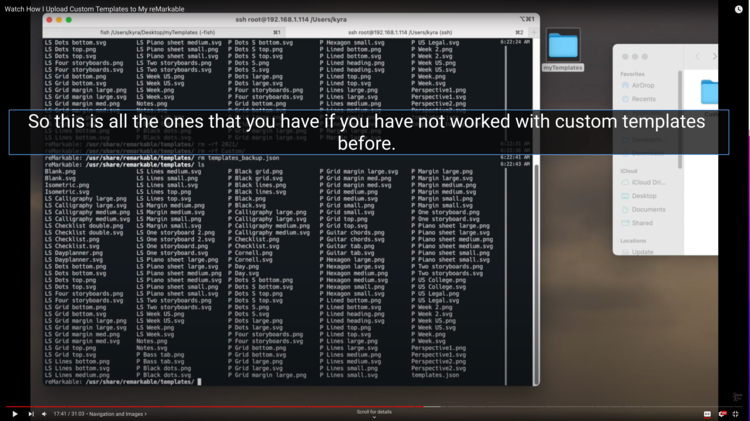Image resolution: width=750 pixels, height=421 pixels.
Task: Click 'P Margin large.png' file name
Action: coord(442,171)
